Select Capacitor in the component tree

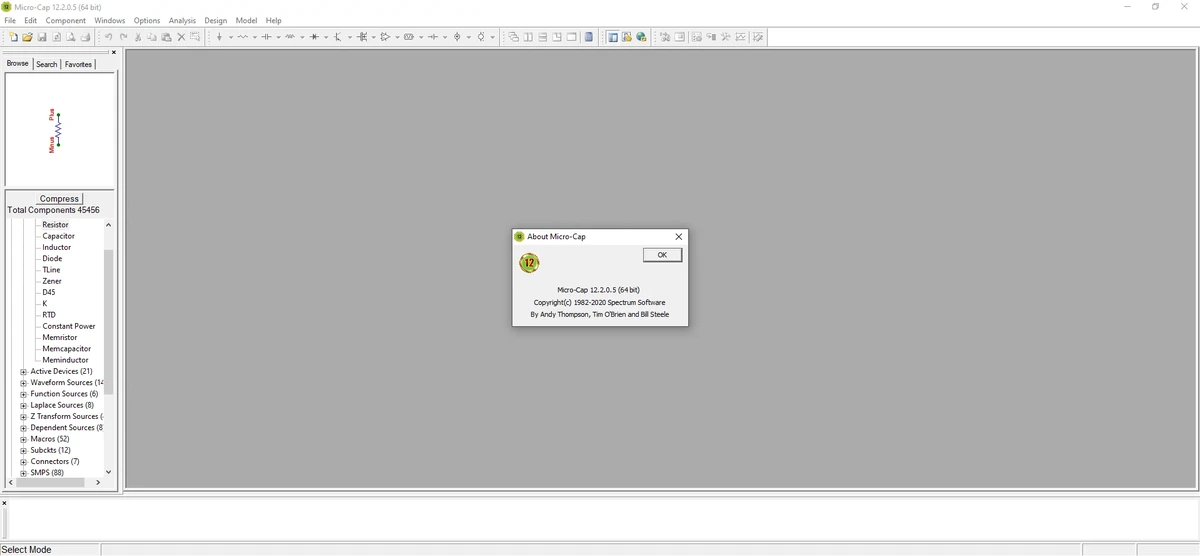click(58, 236)
